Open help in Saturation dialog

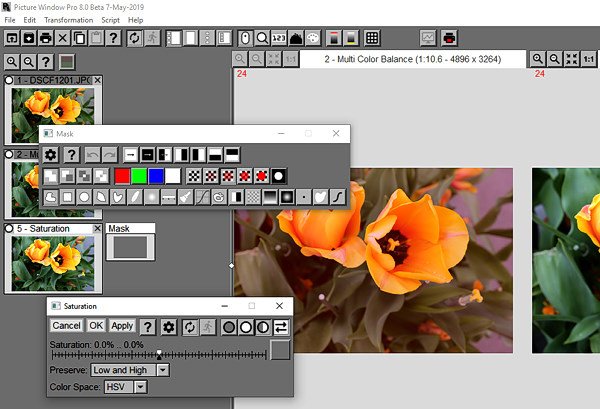[x=148, y=327]
